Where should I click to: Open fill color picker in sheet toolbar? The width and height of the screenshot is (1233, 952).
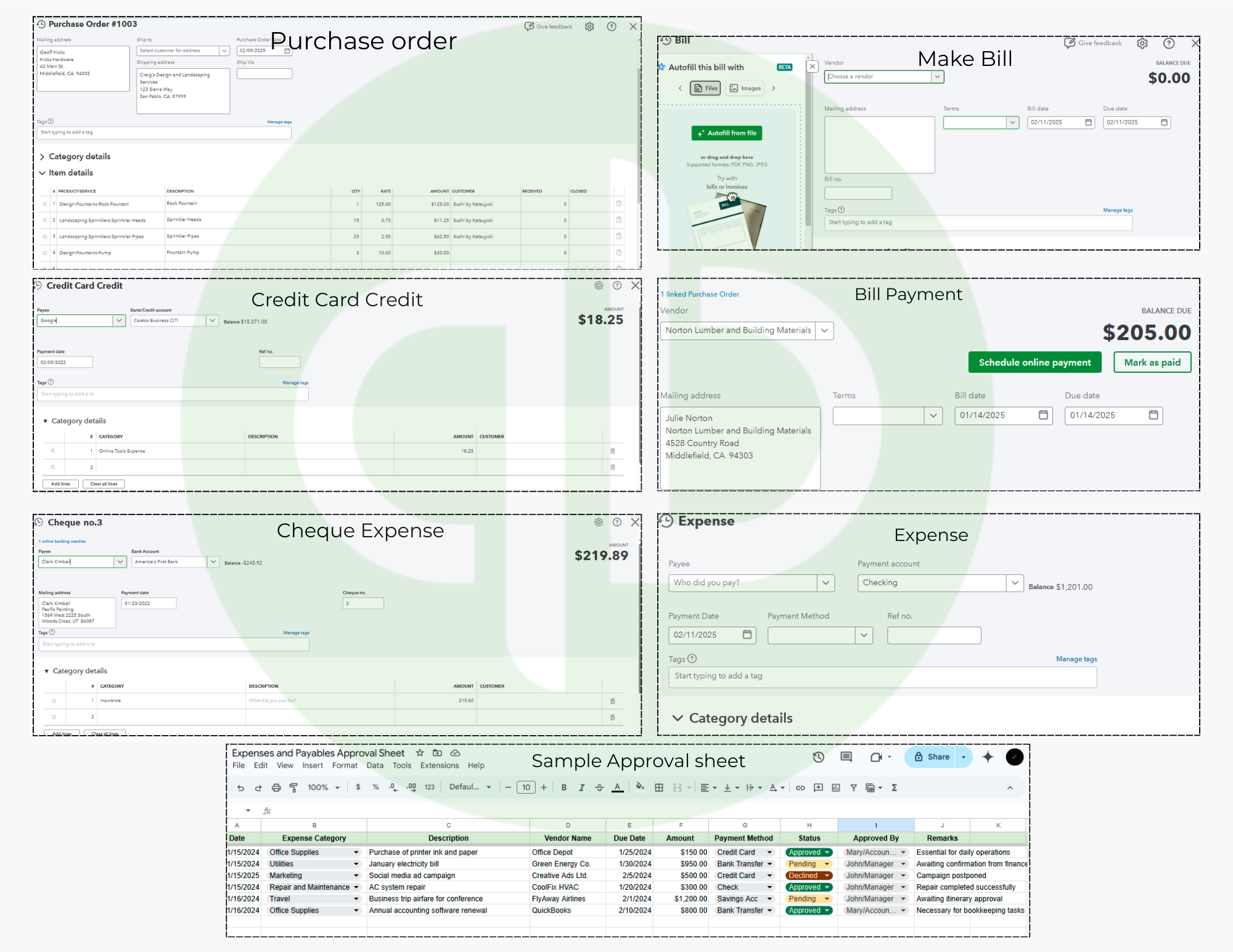pos(640,787)
